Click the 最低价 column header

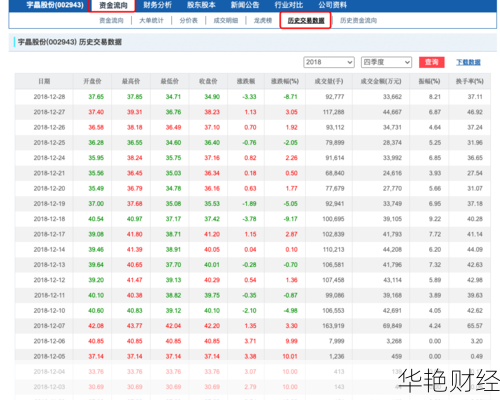170,81
